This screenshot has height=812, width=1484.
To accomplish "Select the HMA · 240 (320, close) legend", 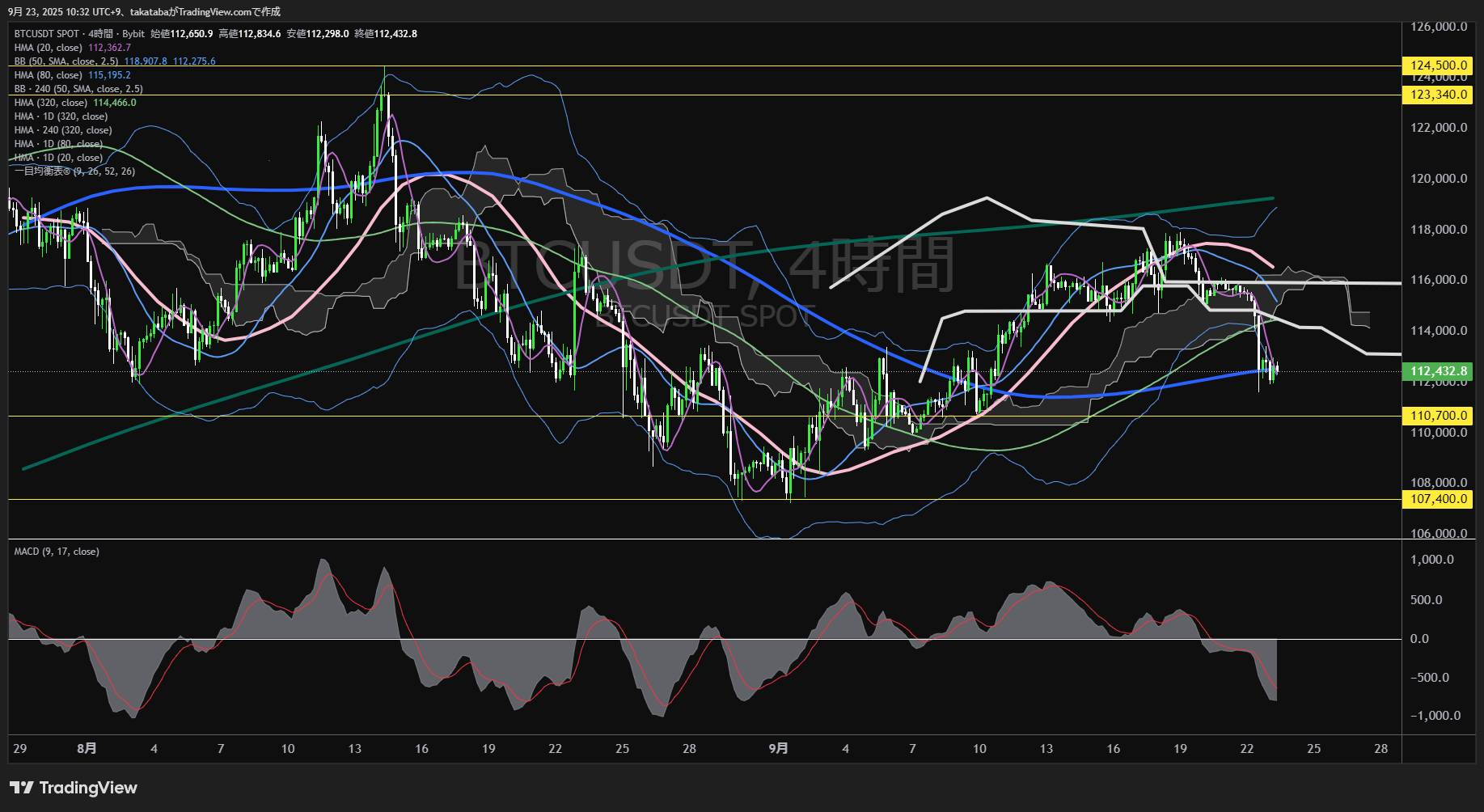I will 63,130.
